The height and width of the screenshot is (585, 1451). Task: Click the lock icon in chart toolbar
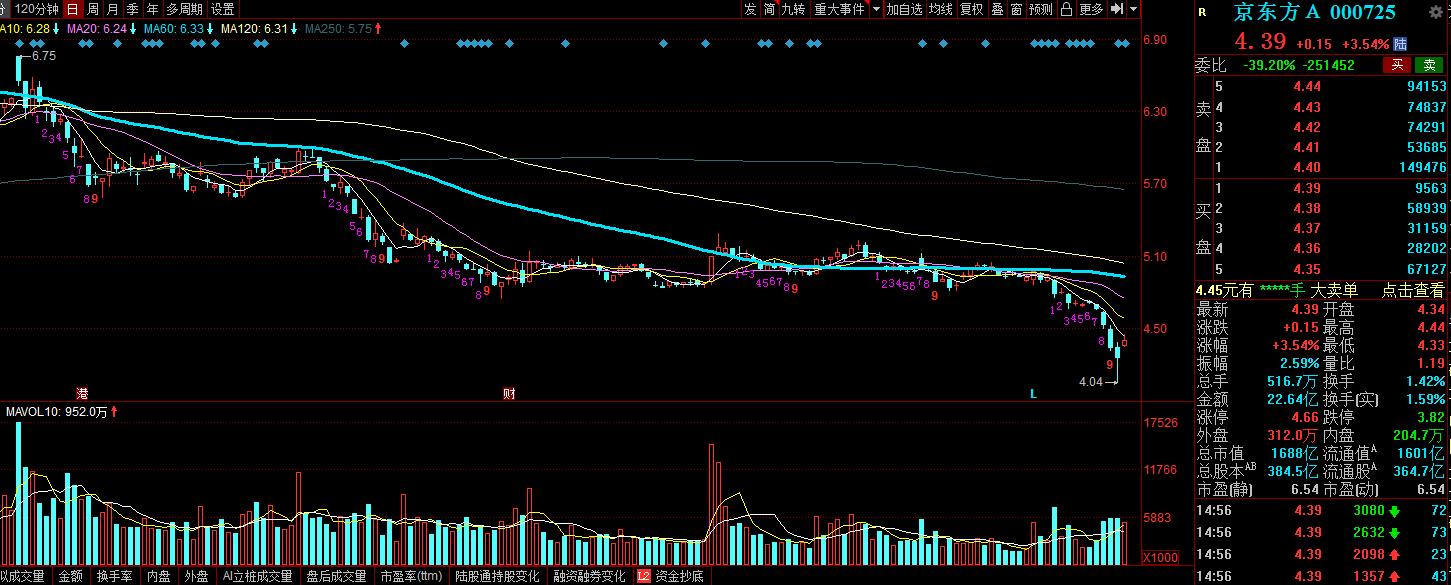click(x=1067, y=9)
